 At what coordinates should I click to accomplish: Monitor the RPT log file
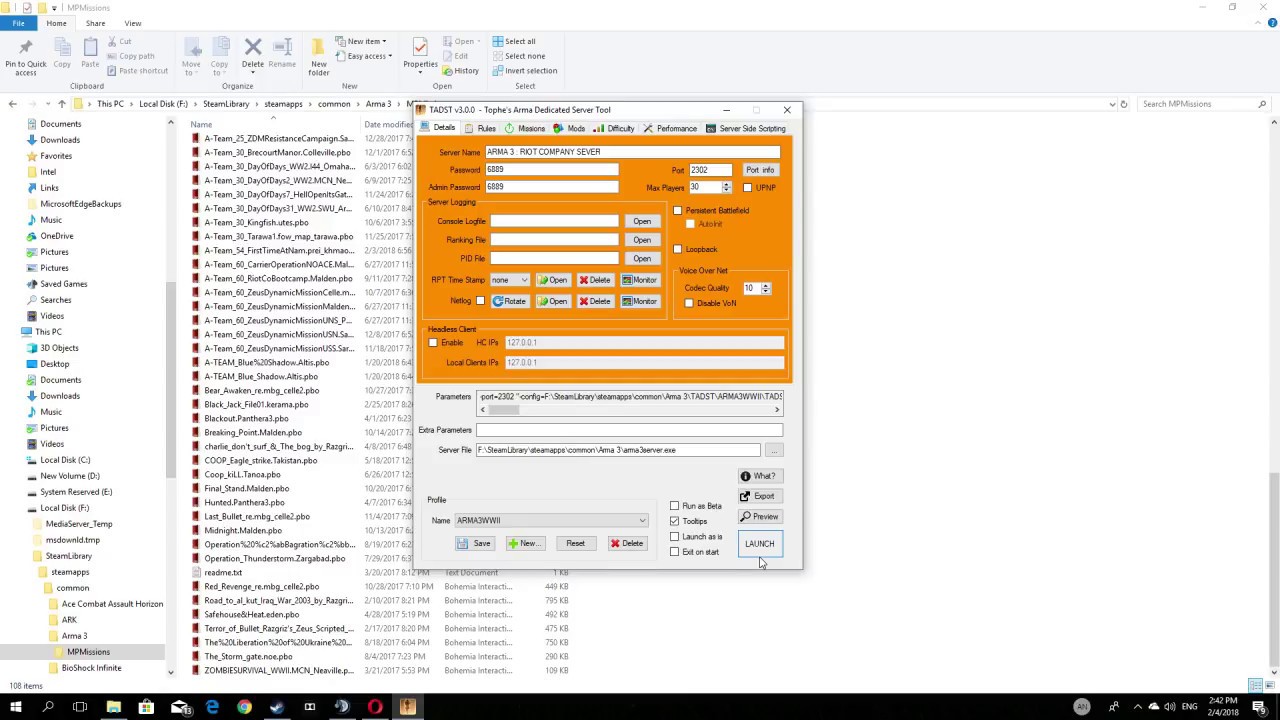pos(640,280)
